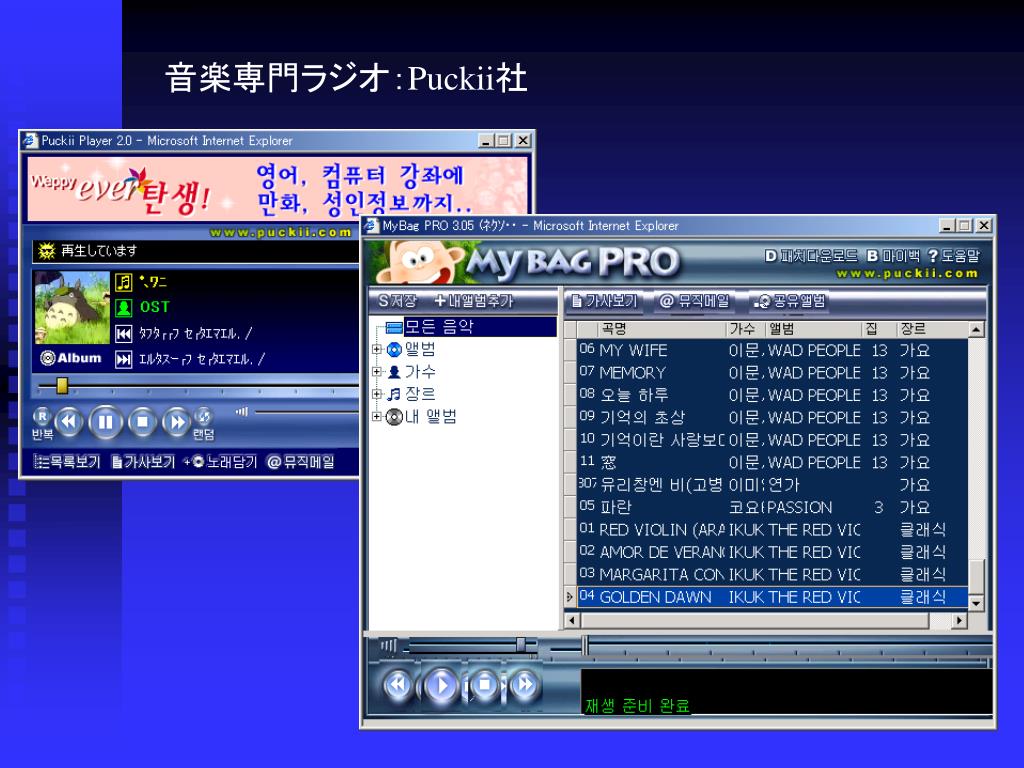
Task: Click the music note song title icon
Action: (x=123, y=282)
